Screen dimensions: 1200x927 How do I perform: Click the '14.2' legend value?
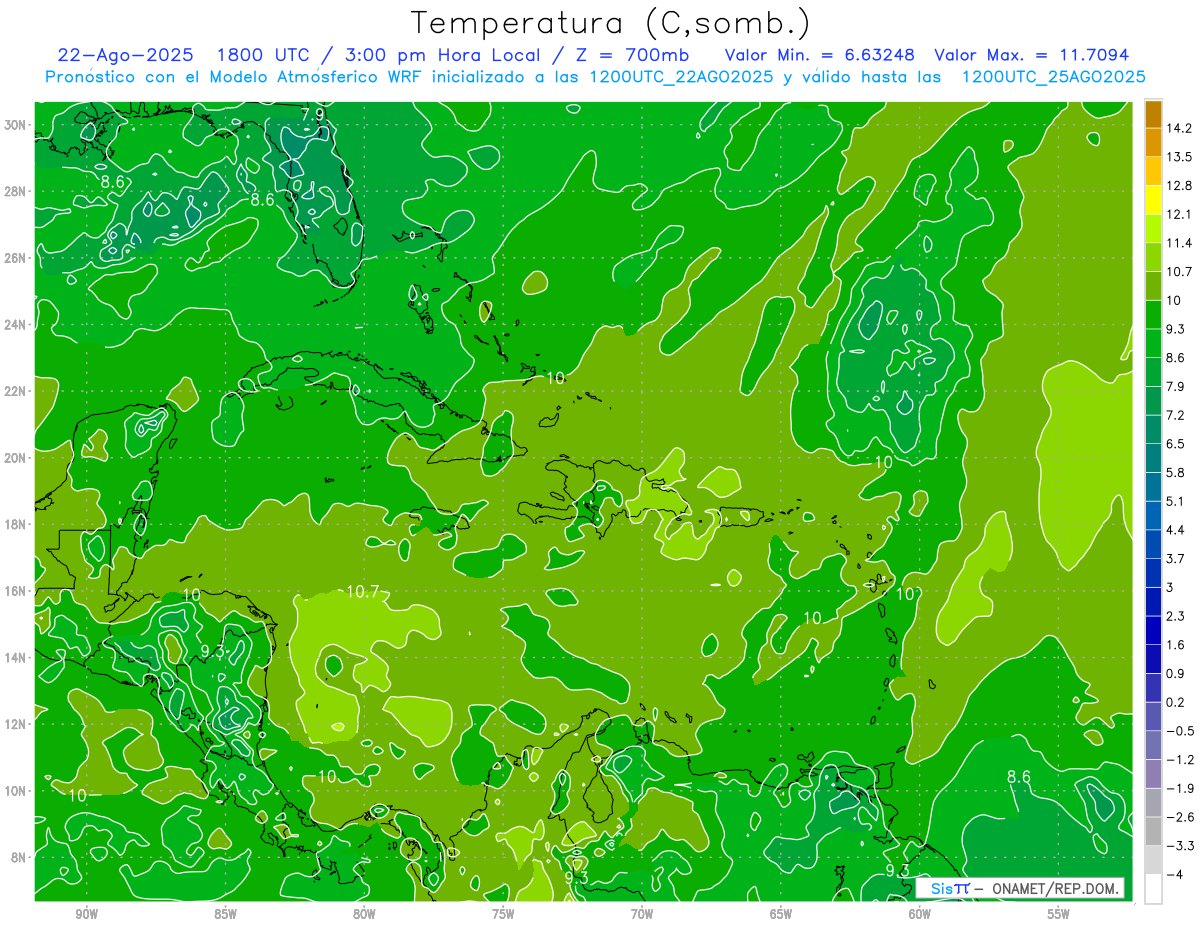1179,128
